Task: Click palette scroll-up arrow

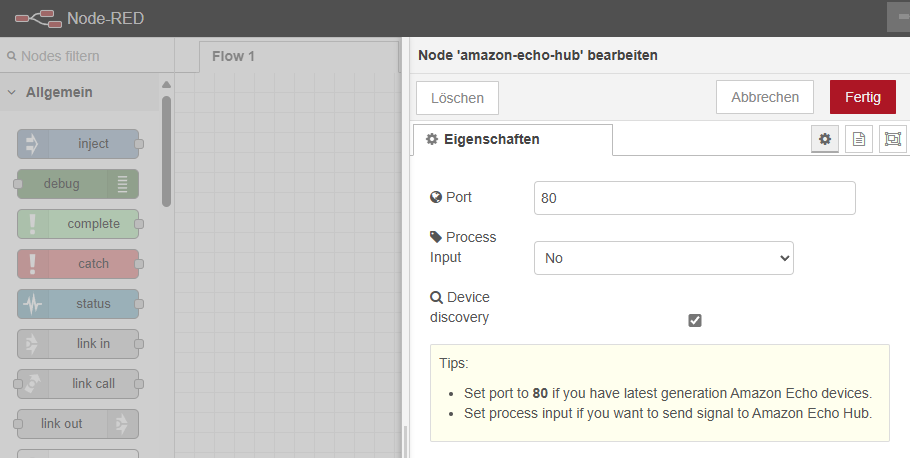Action: [x=167, y=85]
